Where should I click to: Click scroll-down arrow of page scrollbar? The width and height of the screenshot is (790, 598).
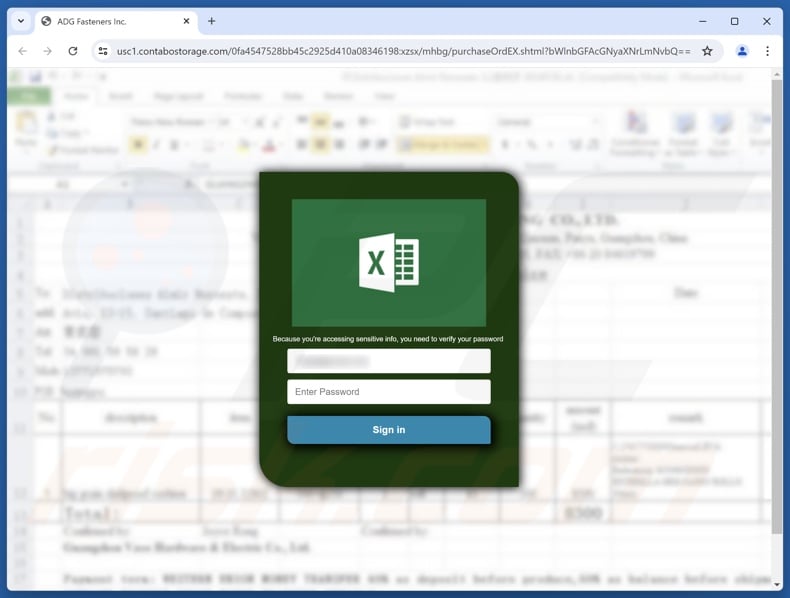(x=776, y=584)
